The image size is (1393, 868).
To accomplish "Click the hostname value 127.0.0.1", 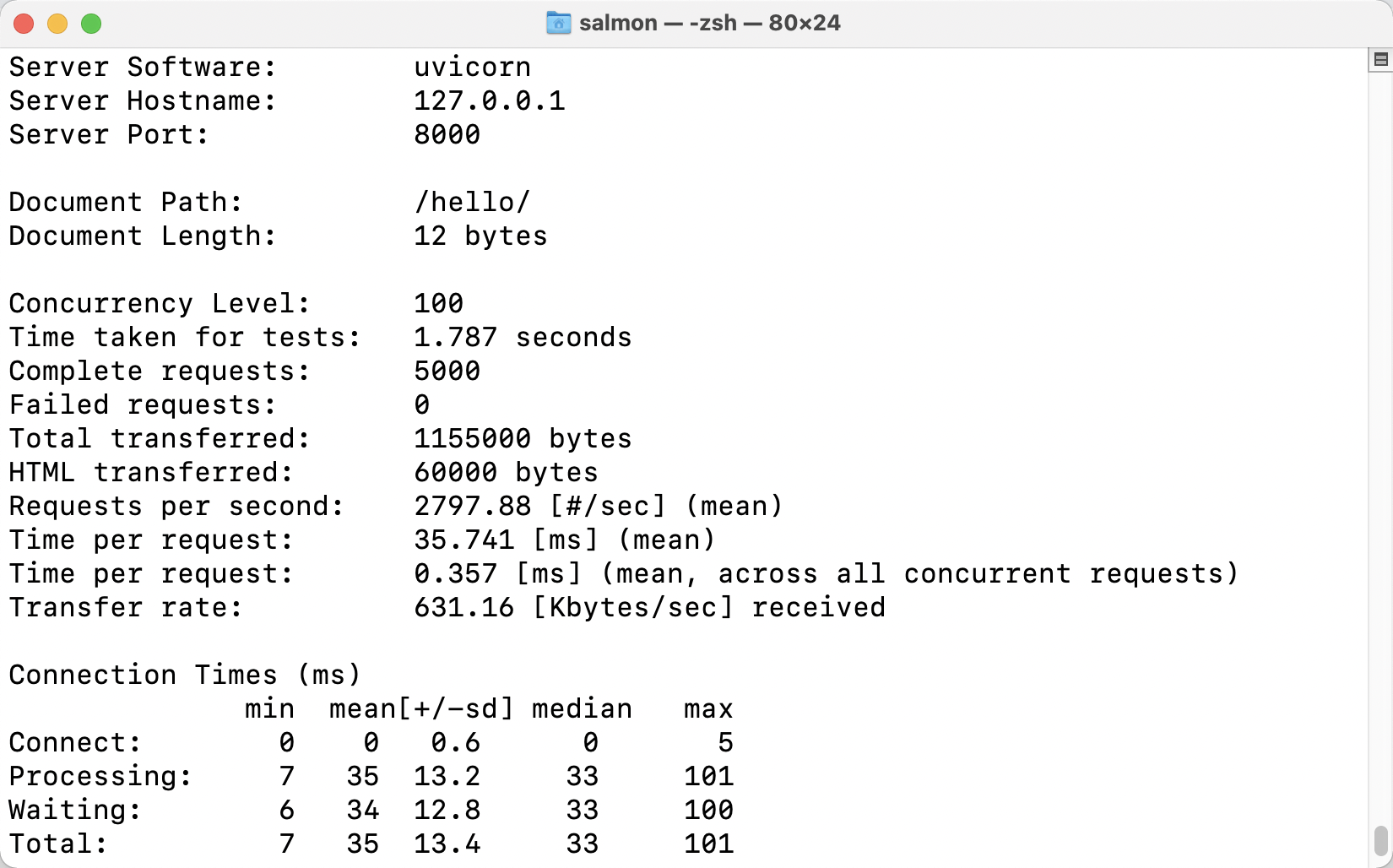I will click(x=489, y=100).
